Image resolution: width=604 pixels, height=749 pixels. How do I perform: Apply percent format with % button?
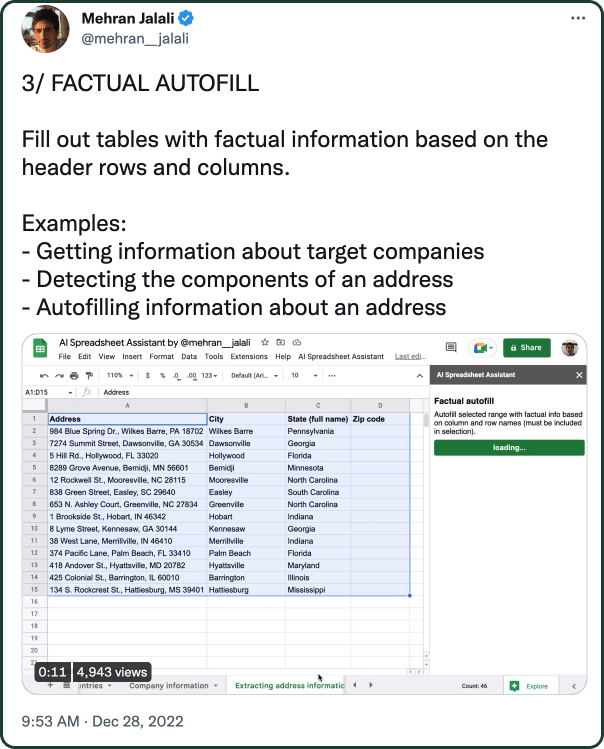point(162,376)
